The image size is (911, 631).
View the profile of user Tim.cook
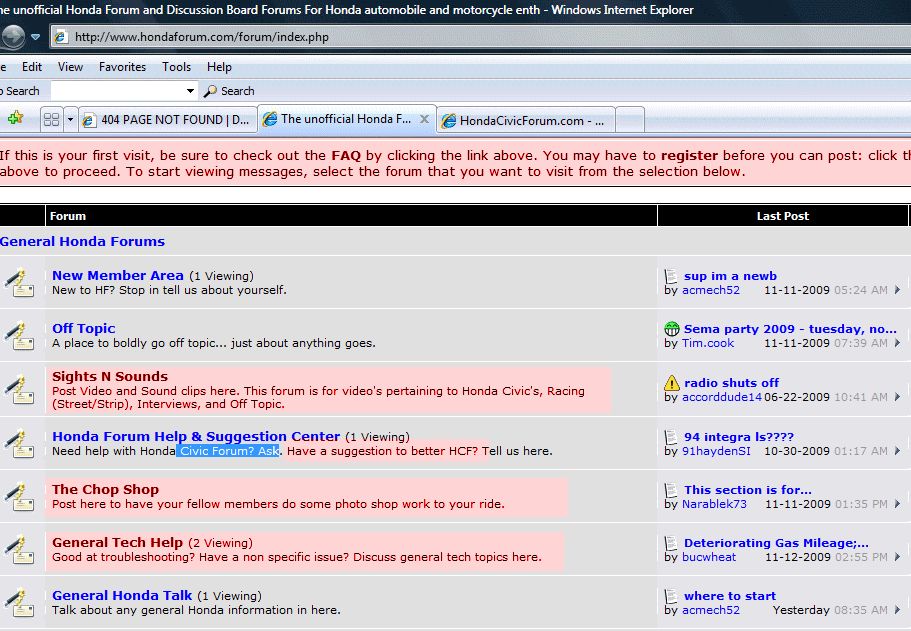tap(708, 343)
